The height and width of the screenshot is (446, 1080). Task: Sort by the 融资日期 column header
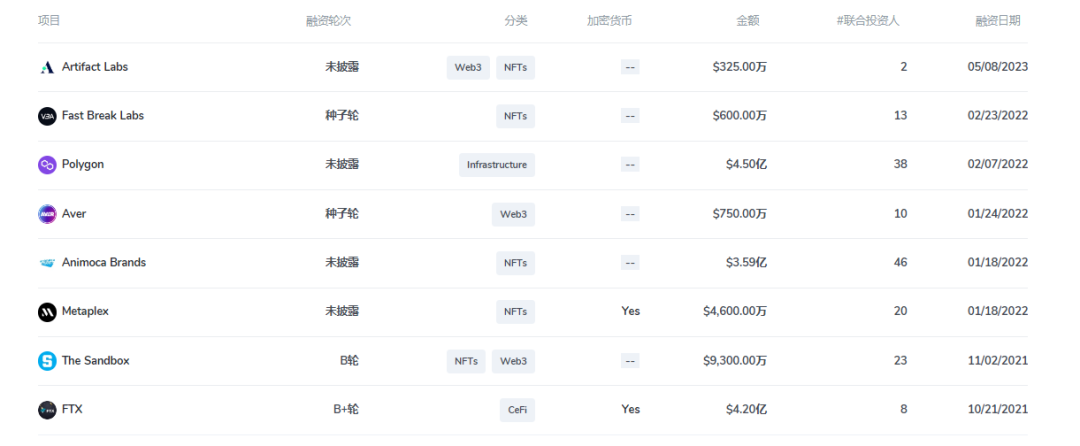point(998,21)
